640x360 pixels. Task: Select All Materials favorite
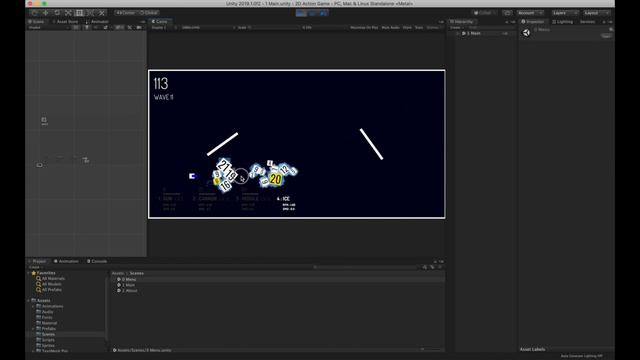coord(50,278)
